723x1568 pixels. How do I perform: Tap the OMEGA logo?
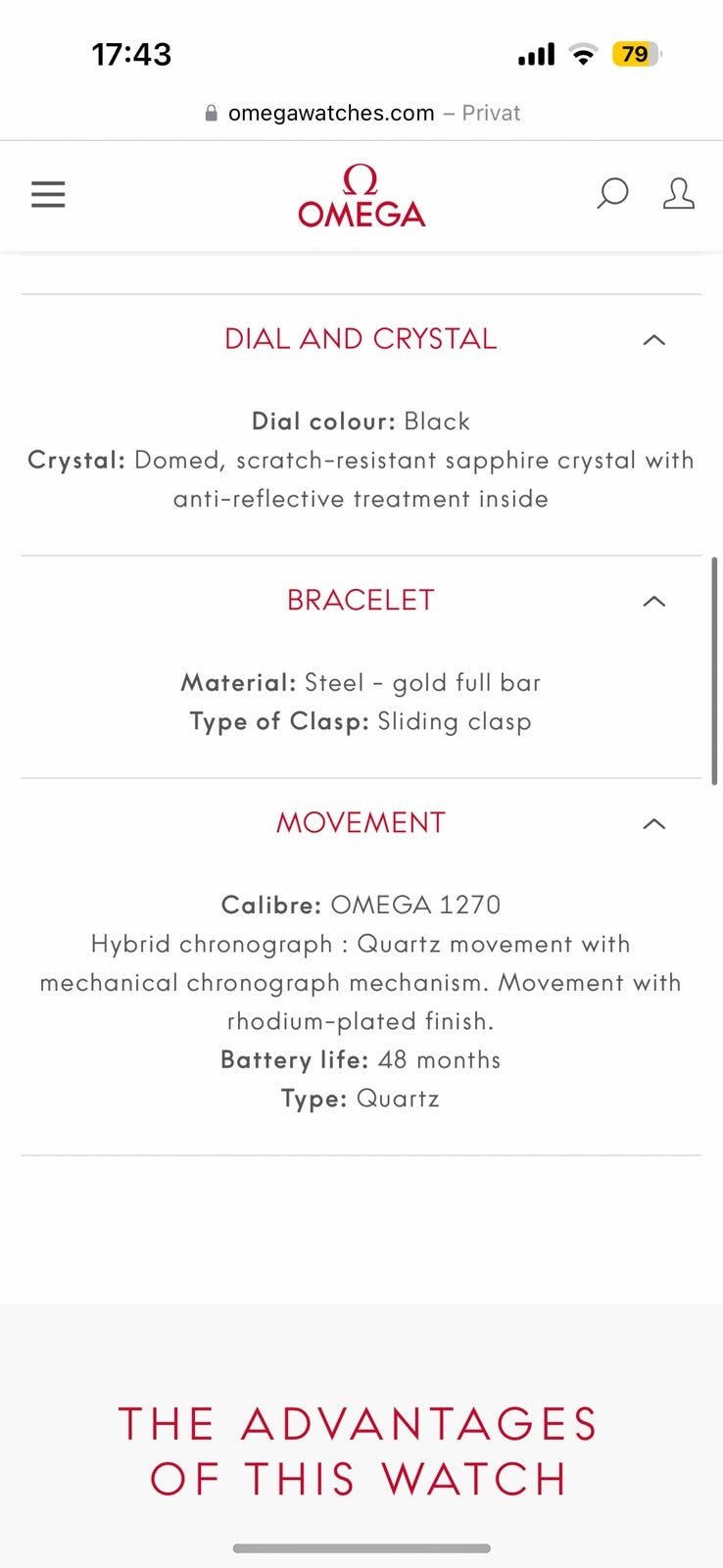click(361, 196)
